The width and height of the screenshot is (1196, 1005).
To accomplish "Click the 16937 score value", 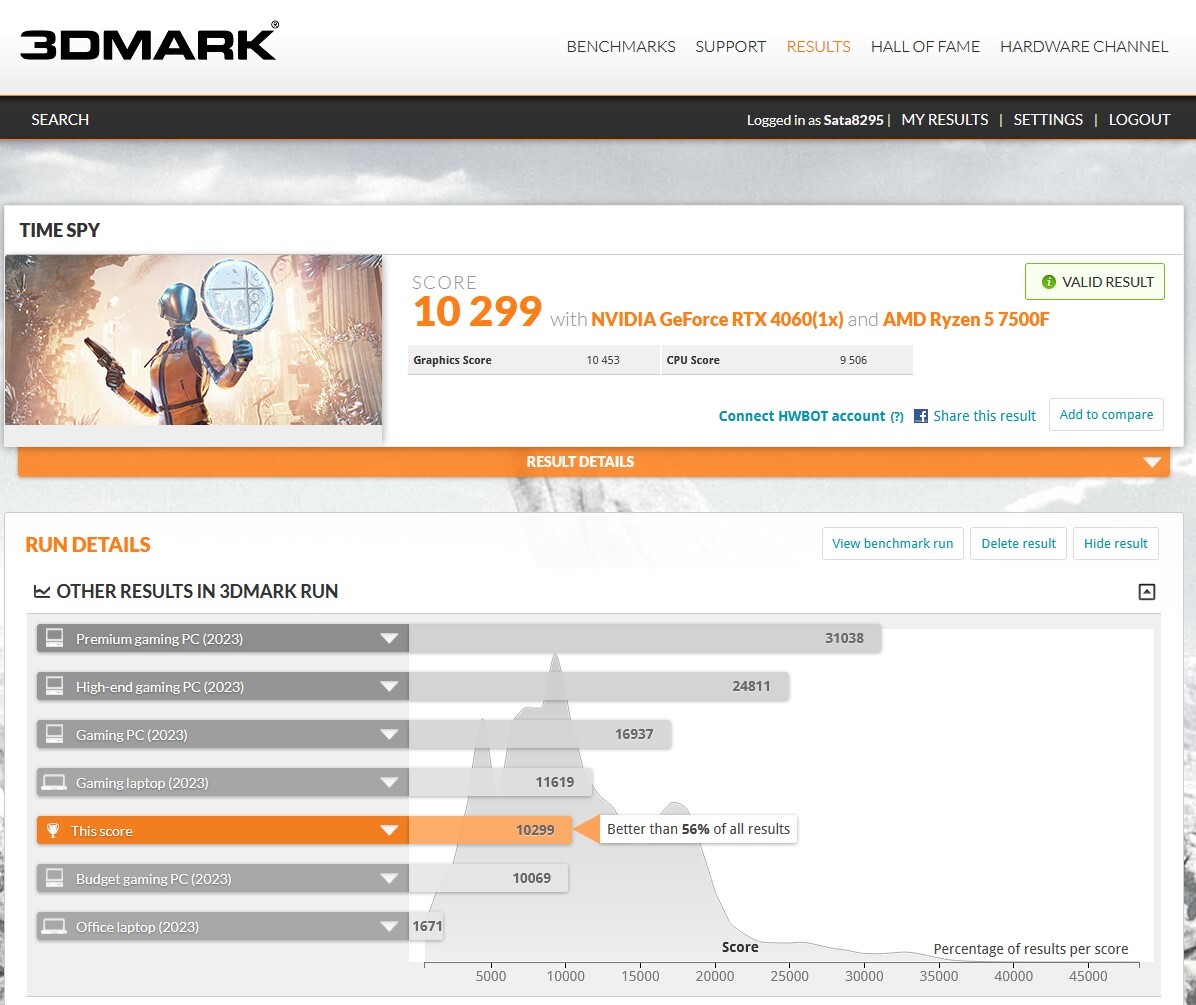I will [x=634, y=734].
